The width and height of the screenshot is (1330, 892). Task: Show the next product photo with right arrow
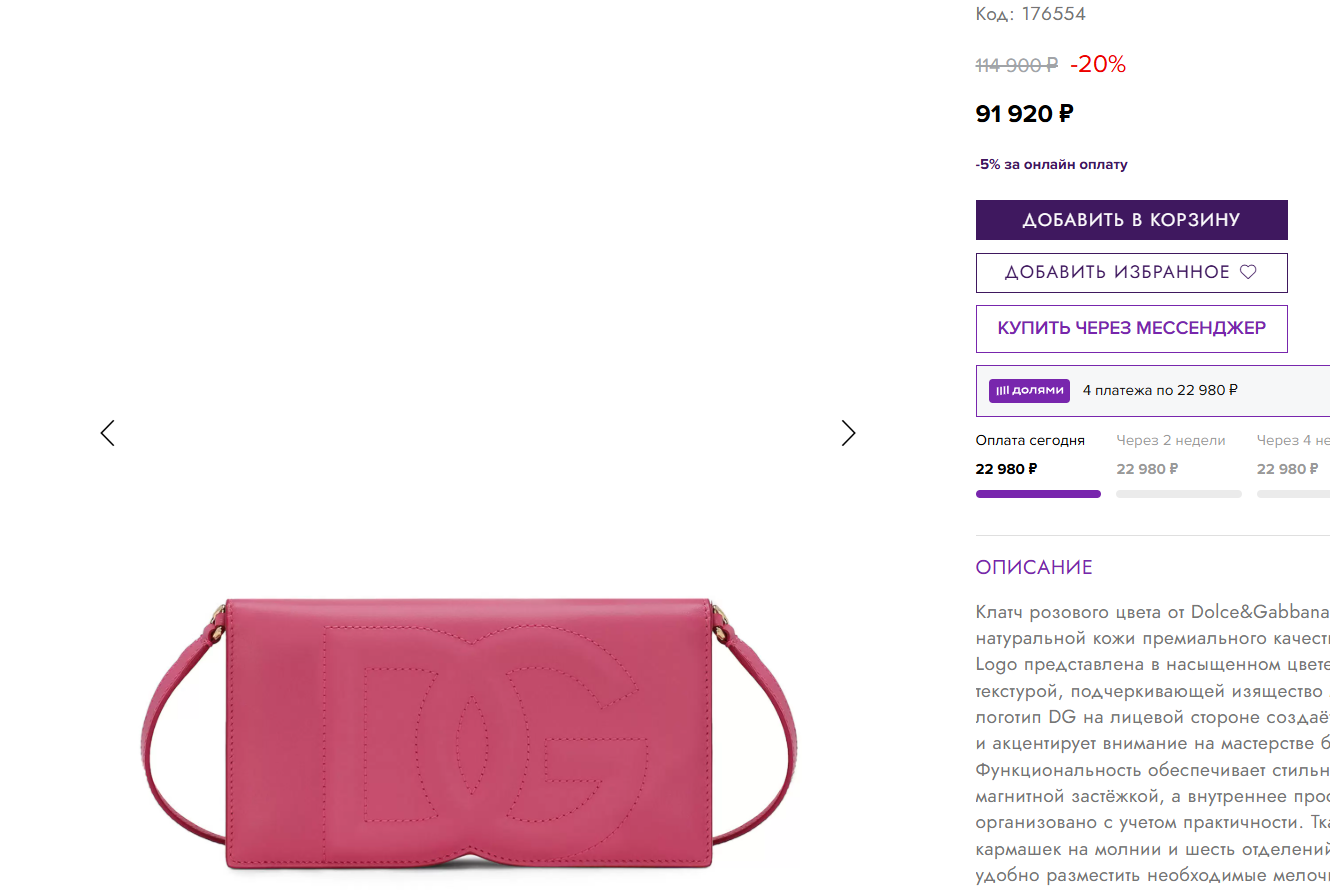848,433
